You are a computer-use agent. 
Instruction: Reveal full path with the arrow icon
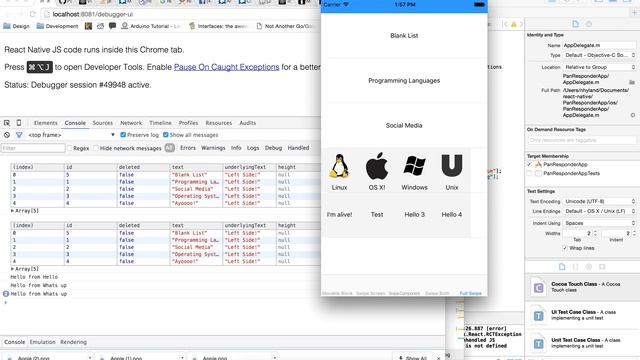[x=633, y=116]
